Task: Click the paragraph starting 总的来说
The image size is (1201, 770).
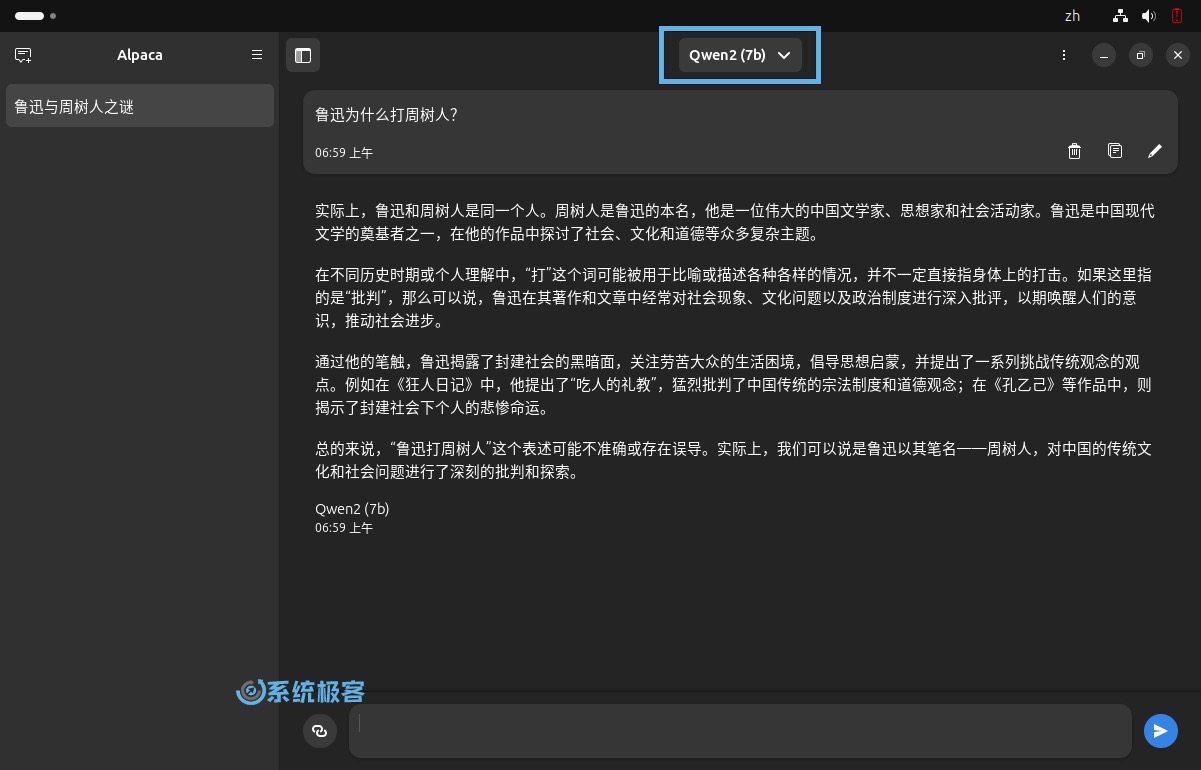Action: point(735,461)
